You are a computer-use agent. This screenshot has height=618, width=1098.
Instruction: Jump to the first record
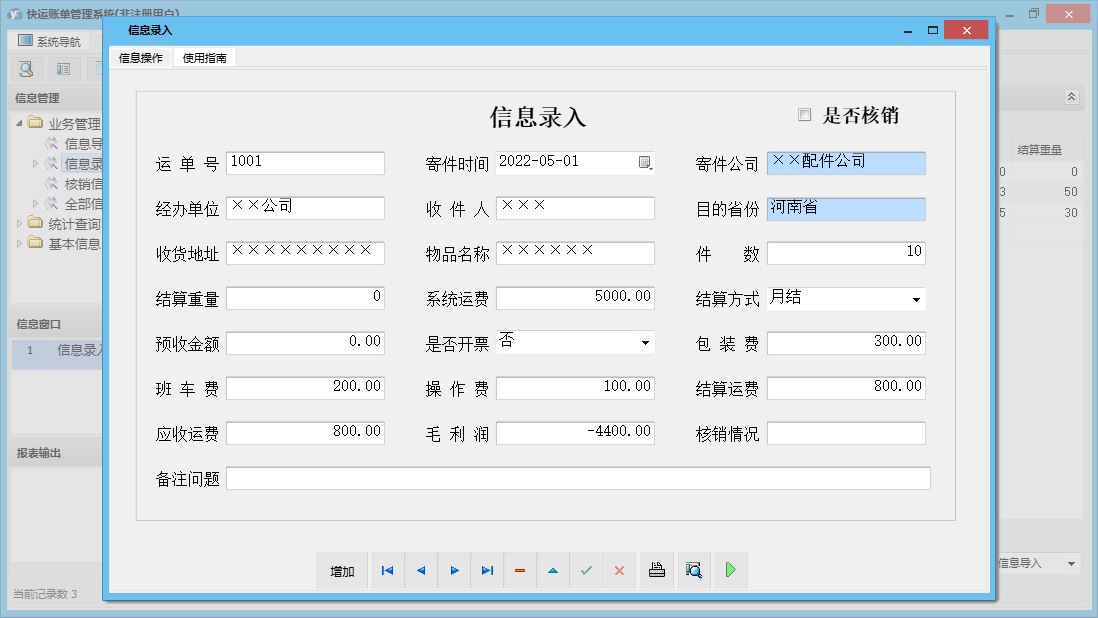point(388,570)
